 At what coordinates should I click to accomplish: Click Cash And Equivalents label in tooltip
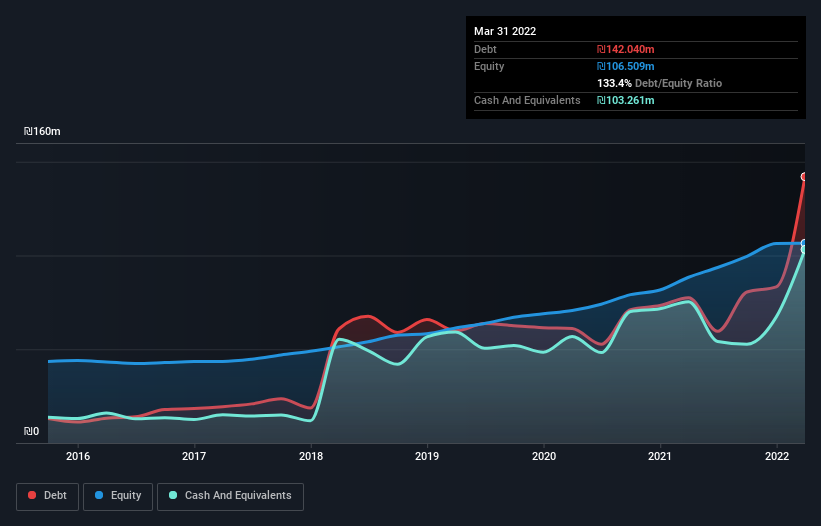click(527, 100)
